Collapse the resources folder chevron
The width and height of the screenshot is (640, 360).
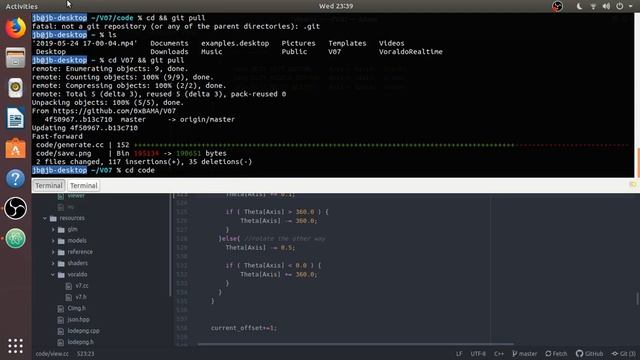pyautogui.click(x=45, y=218)
